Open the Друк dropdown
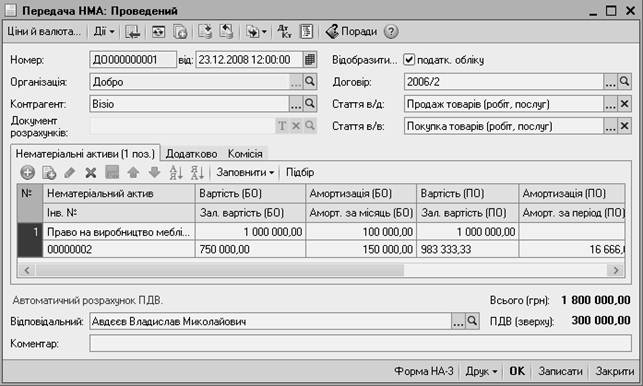This screenshot has width=643, height=386. 481,371
